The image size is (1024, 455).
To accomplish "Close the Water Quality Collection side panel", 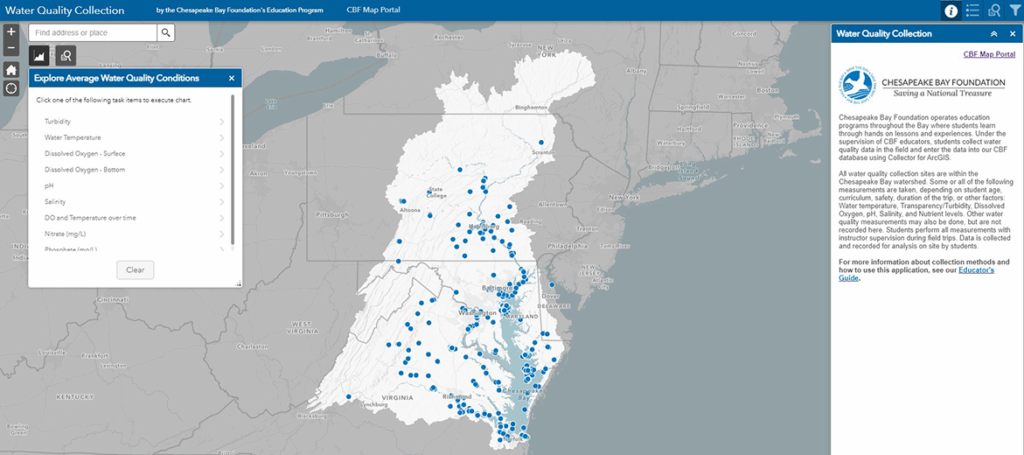I will [x=1012, y=34].
